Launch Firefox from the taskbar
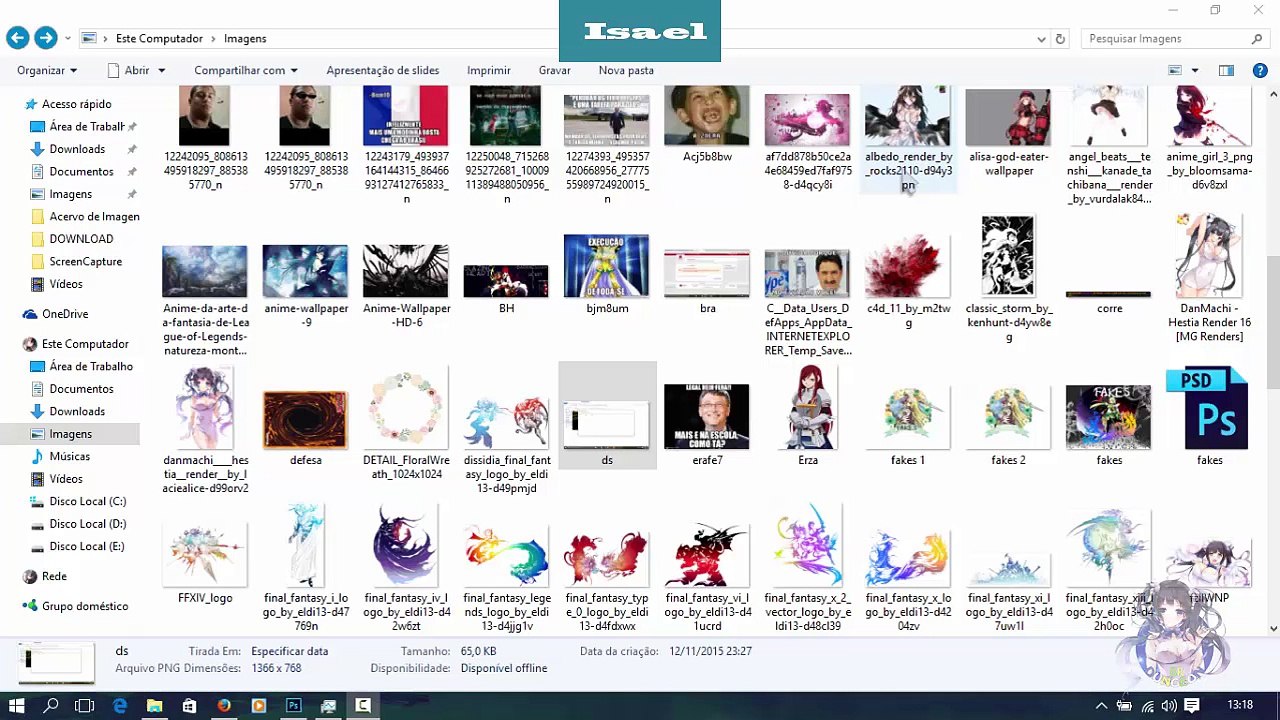This screenshot has width=1280, height=720. click(x=224, y=705)
